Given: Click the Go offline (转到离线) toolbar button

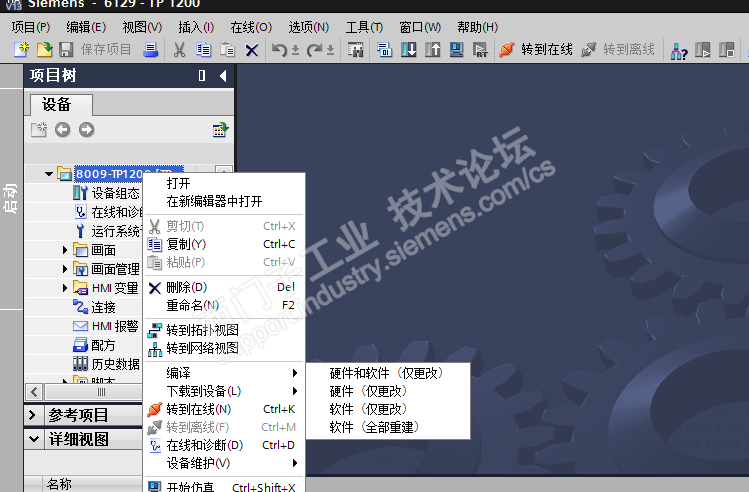Looking at the screenshot, I should click(x=617, y=49).
